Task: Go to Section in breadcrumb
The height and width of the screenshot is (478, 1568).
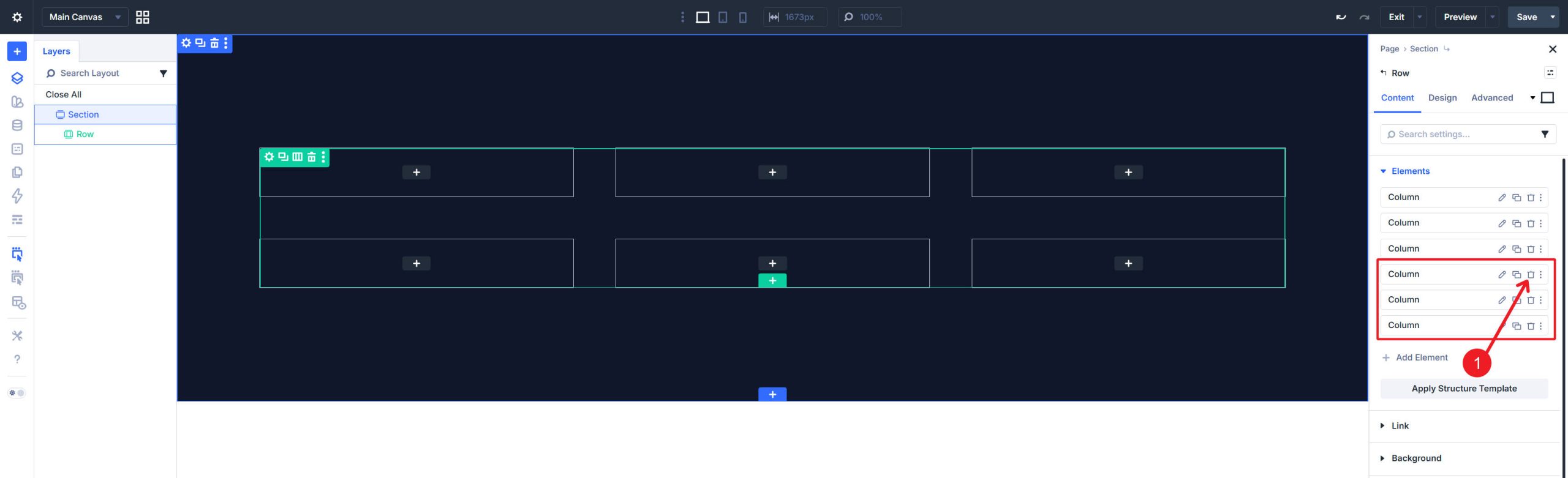Action: [1423, 49]
